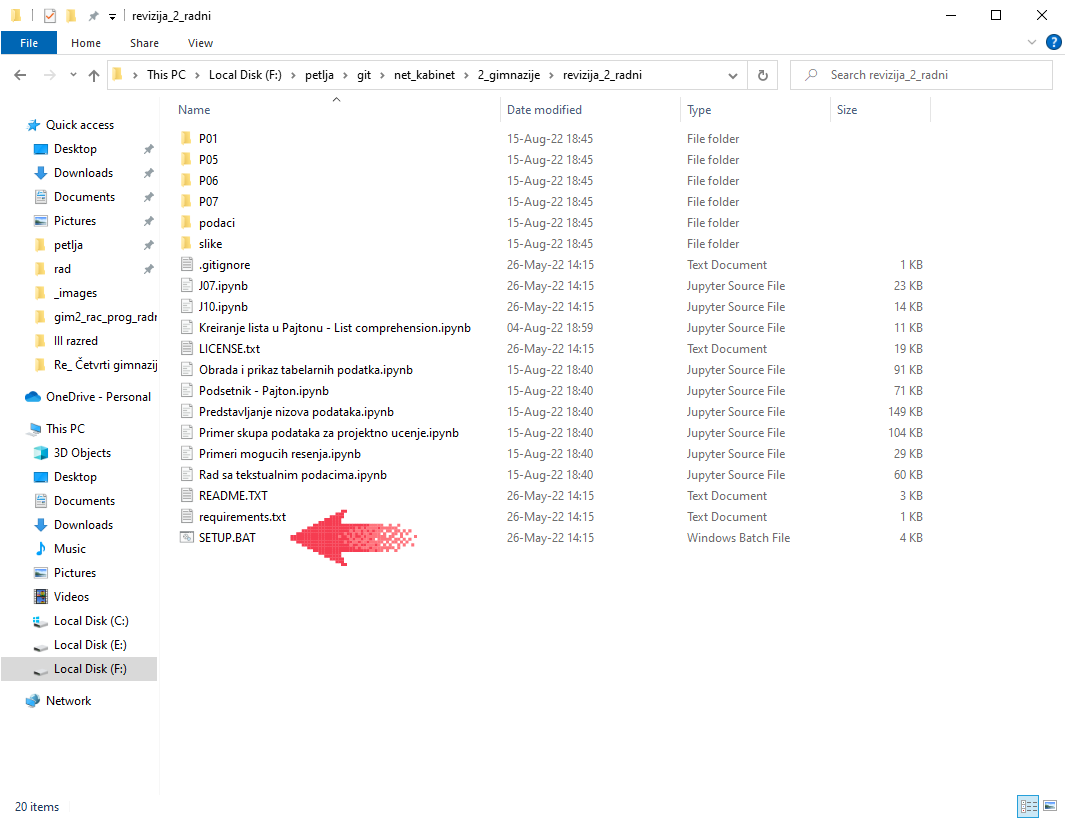The image size is (1066, 819).
Task: Click the Refresh button beside address bar
Action: point(763,75)
